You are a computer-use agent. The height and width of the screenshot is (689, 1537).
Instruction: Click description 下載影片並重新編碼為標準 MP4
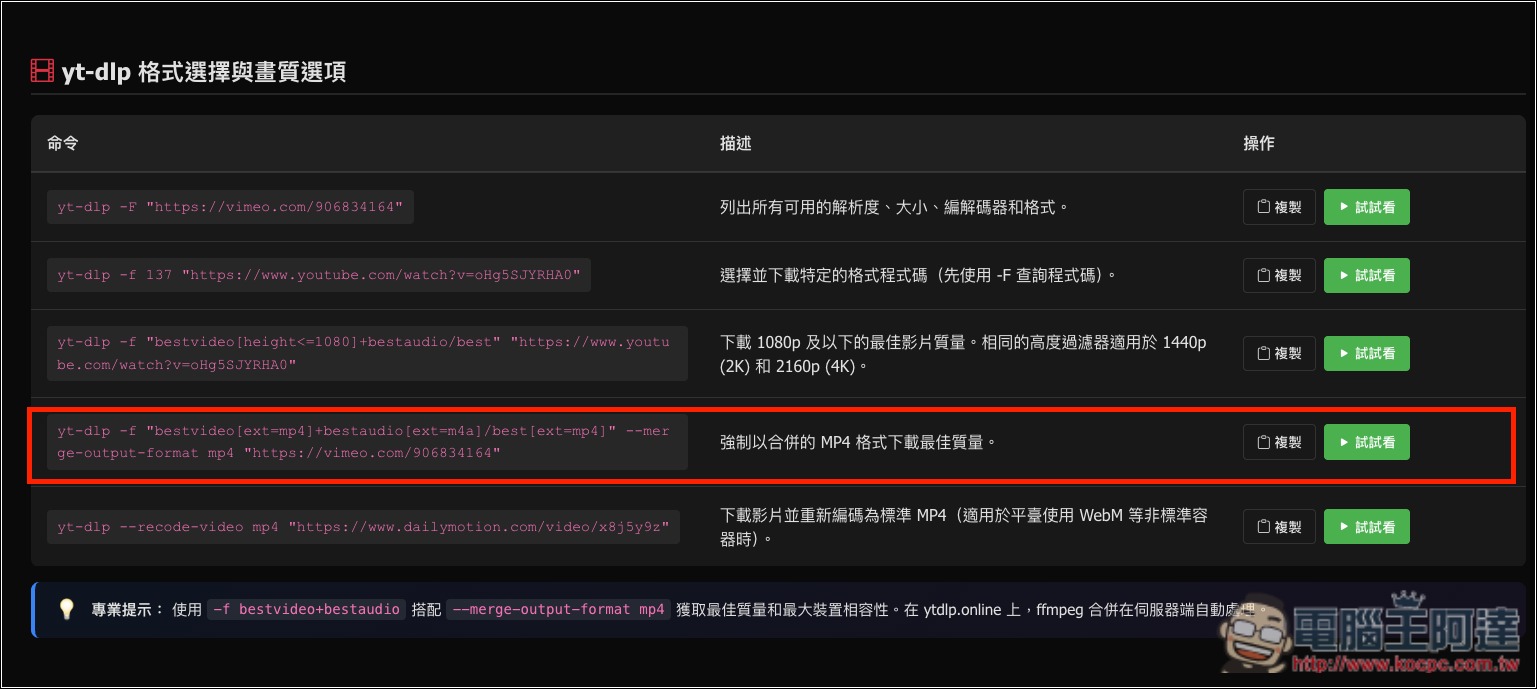(x=964, y=527)
